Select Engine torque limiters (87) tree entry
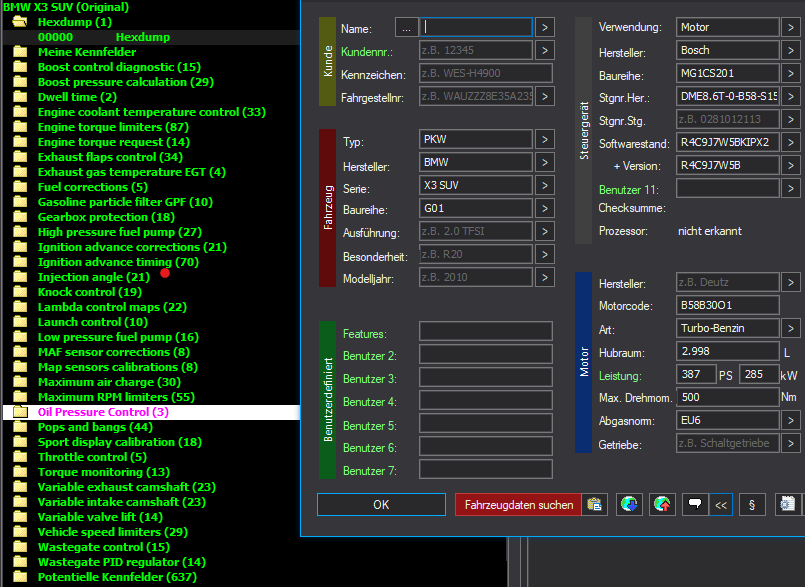The image size is (805, 587). [113, 127]
